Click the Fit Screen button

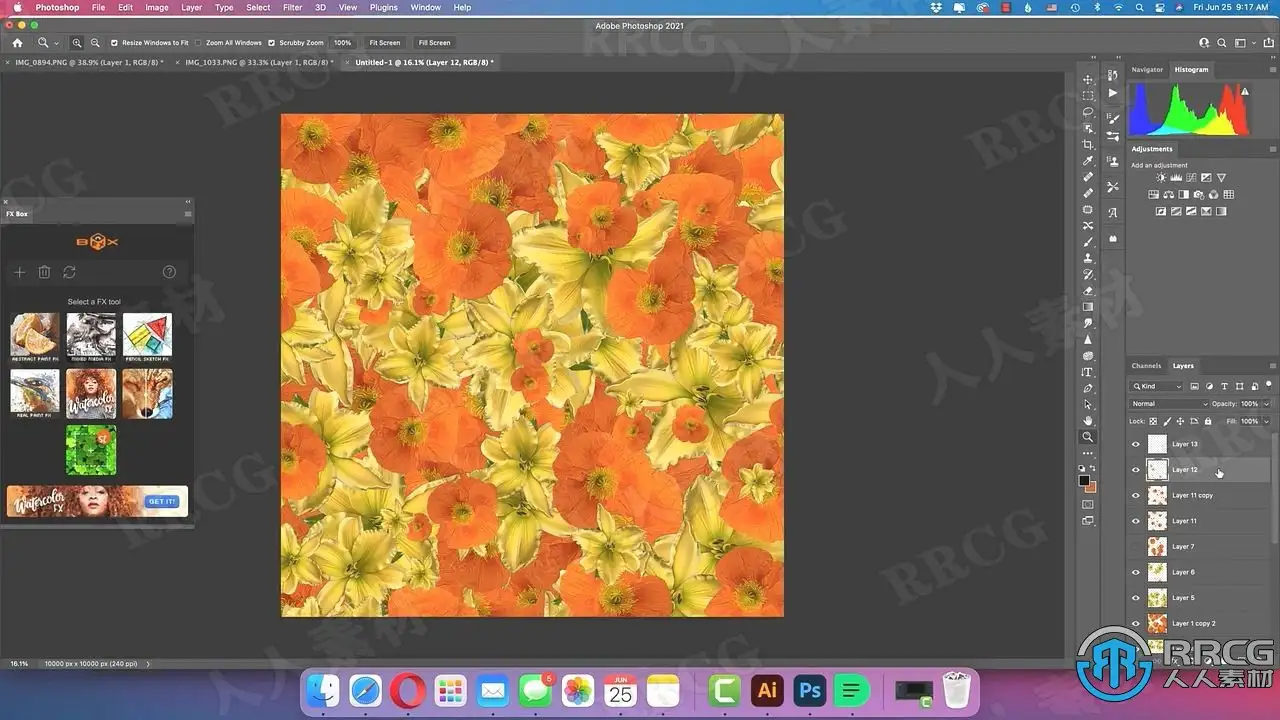[384, 43]
